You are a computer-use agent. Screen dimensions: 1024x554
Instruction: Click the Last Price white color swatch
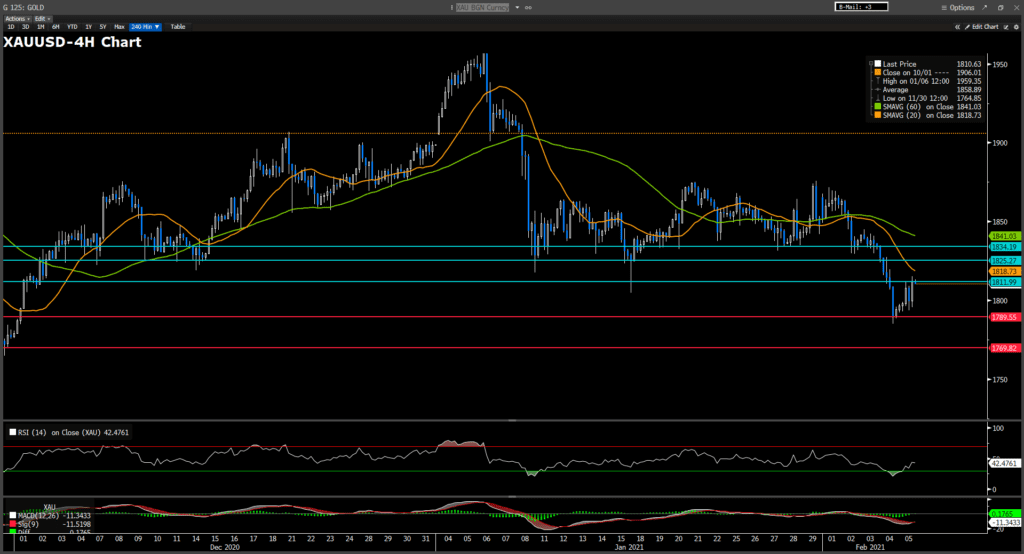(878, 64)
